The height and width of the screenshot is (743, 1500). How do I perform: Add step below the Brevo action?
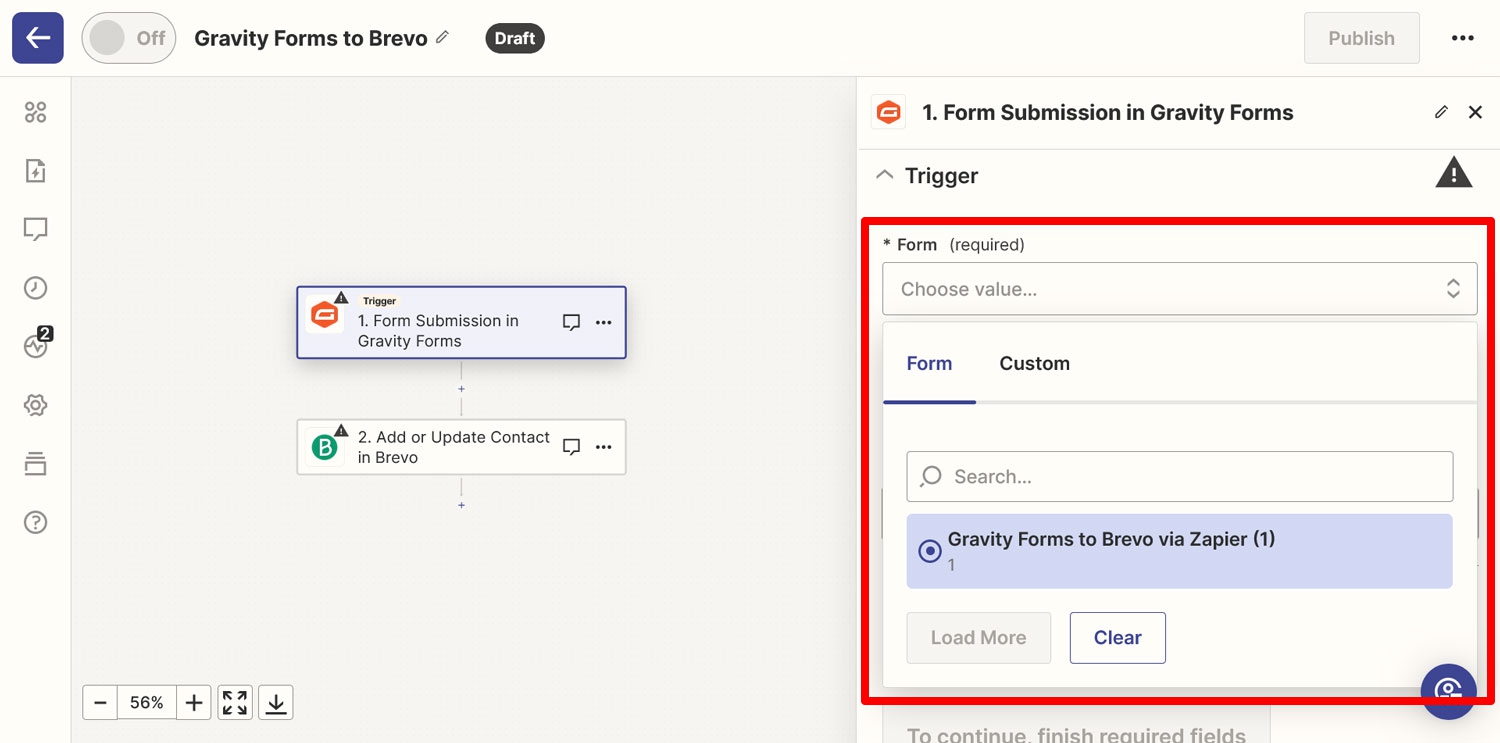click(461, 505)
